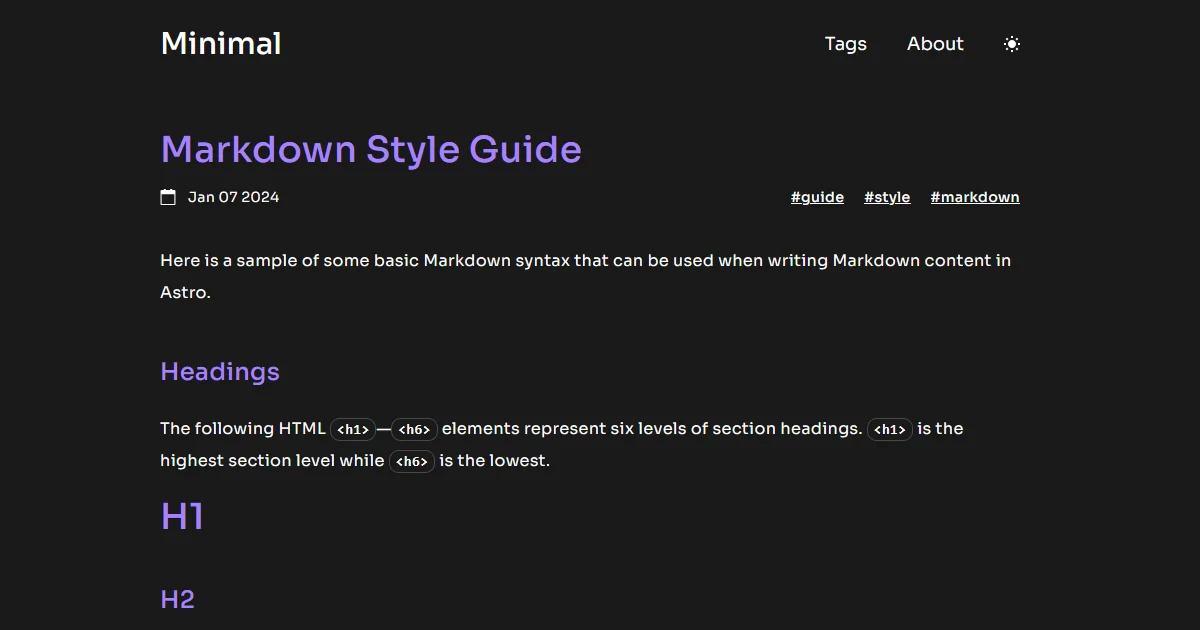Click the large H1 sample heading
Image resolution: width=1200 pixels, height=630 pixels.
pos(182,517)
